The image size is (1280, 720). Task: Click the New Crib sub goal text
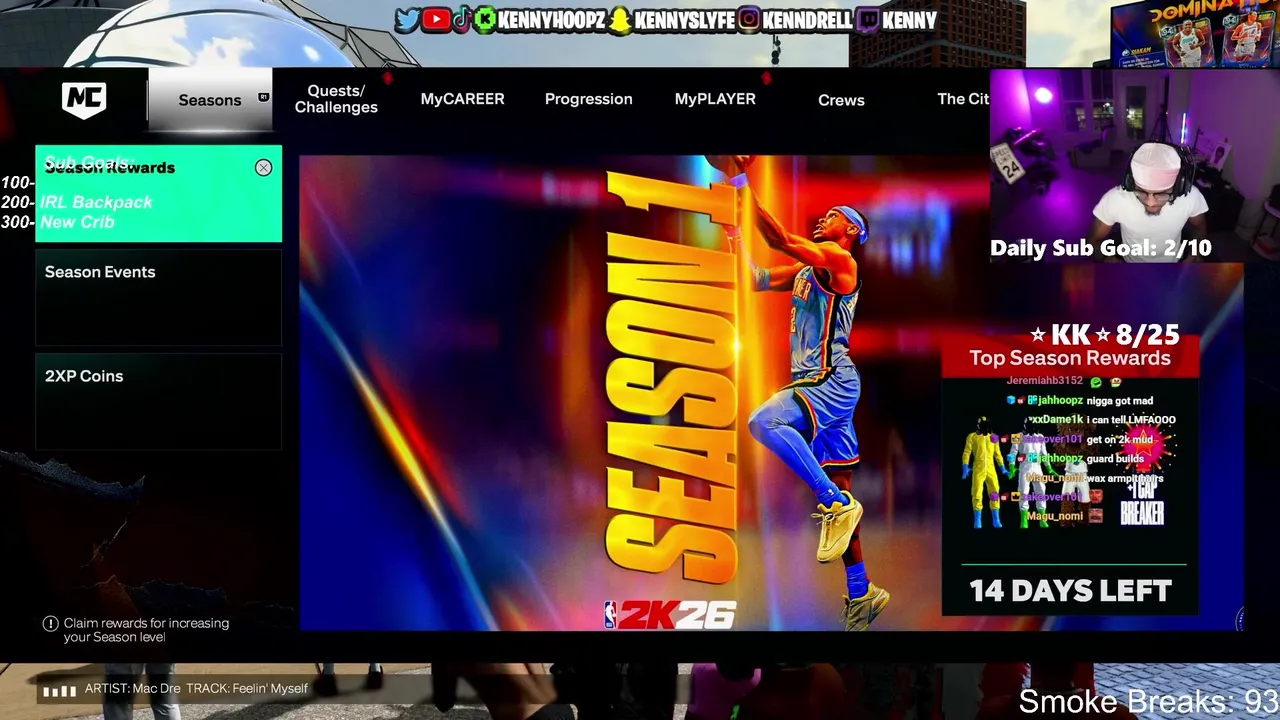(x=77, y=222)
